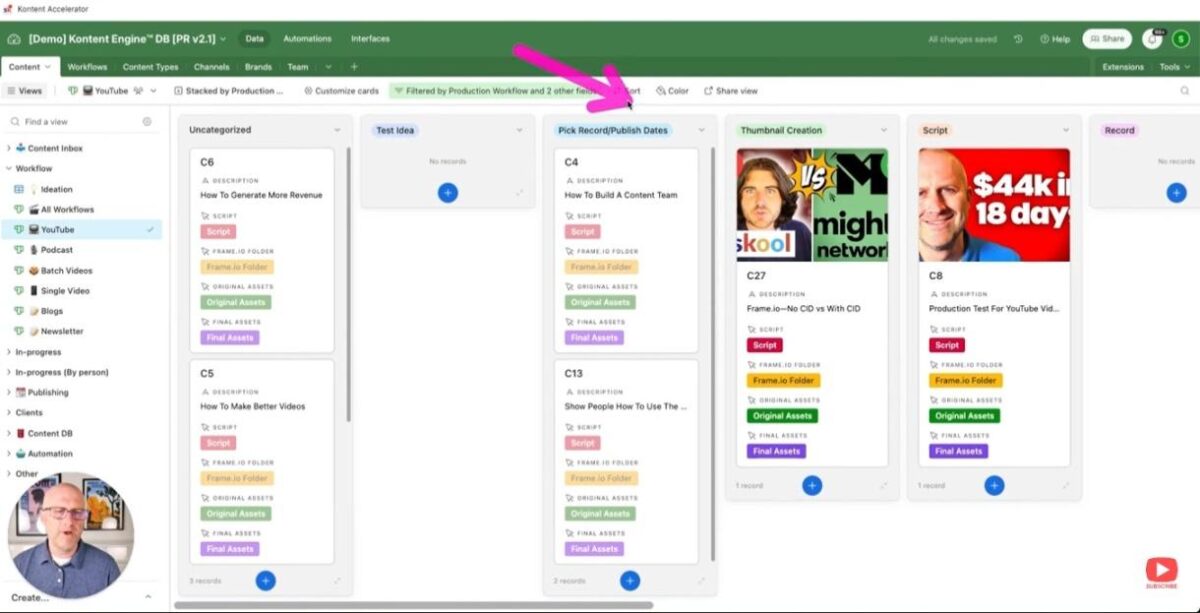Select the Batch Videos view

(x=63, y=270)
